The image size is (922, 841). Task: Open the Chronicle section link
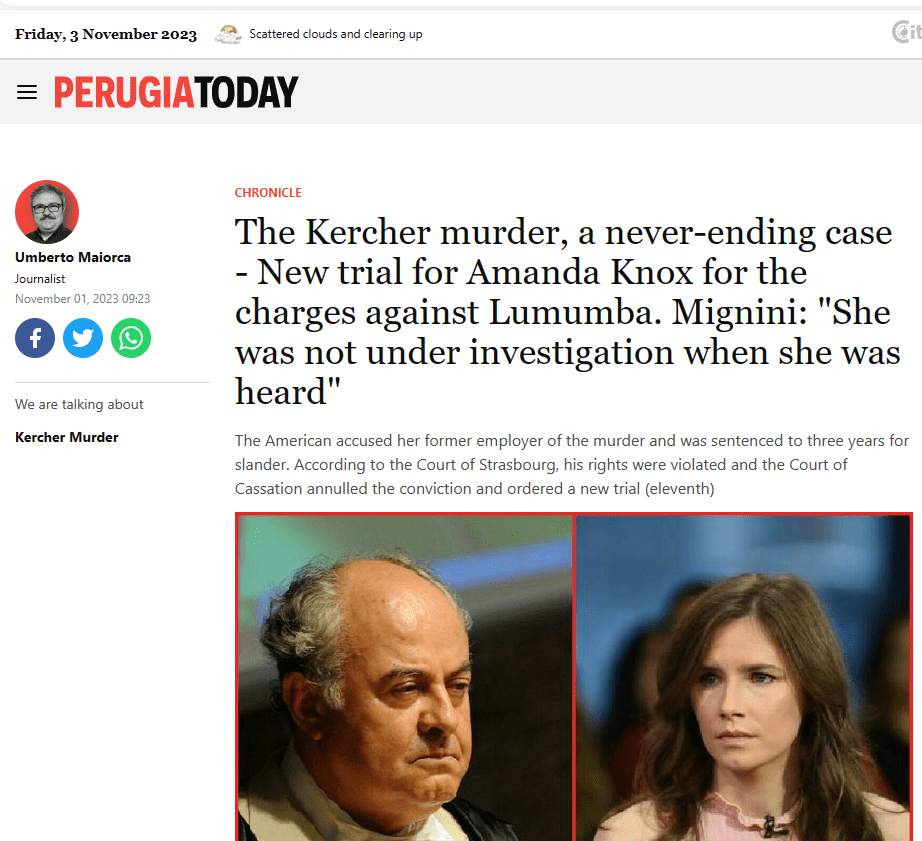click(268, 193)
